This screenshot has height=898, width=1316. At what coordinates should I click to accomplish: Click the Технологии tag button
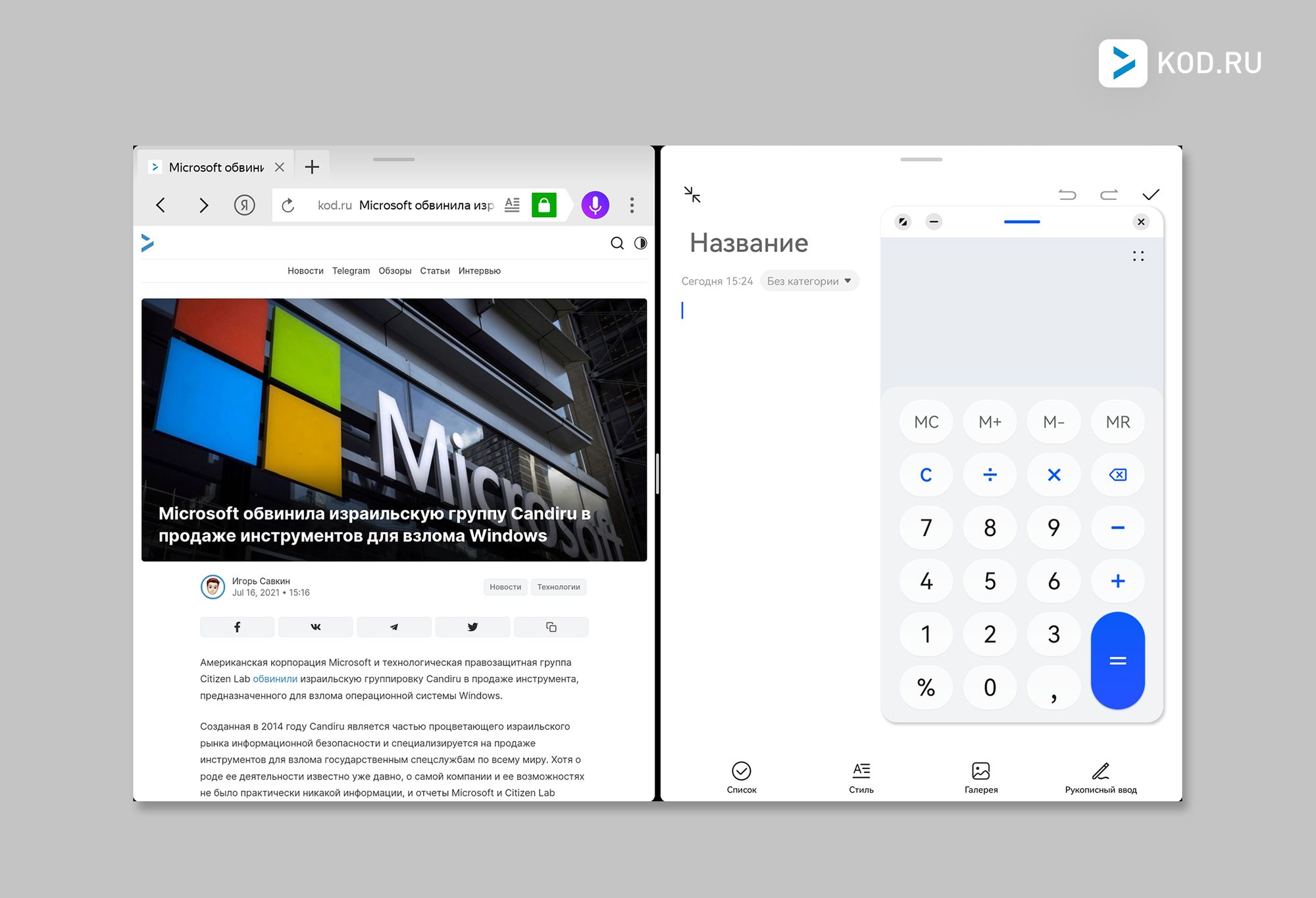(x=559, y=587)
